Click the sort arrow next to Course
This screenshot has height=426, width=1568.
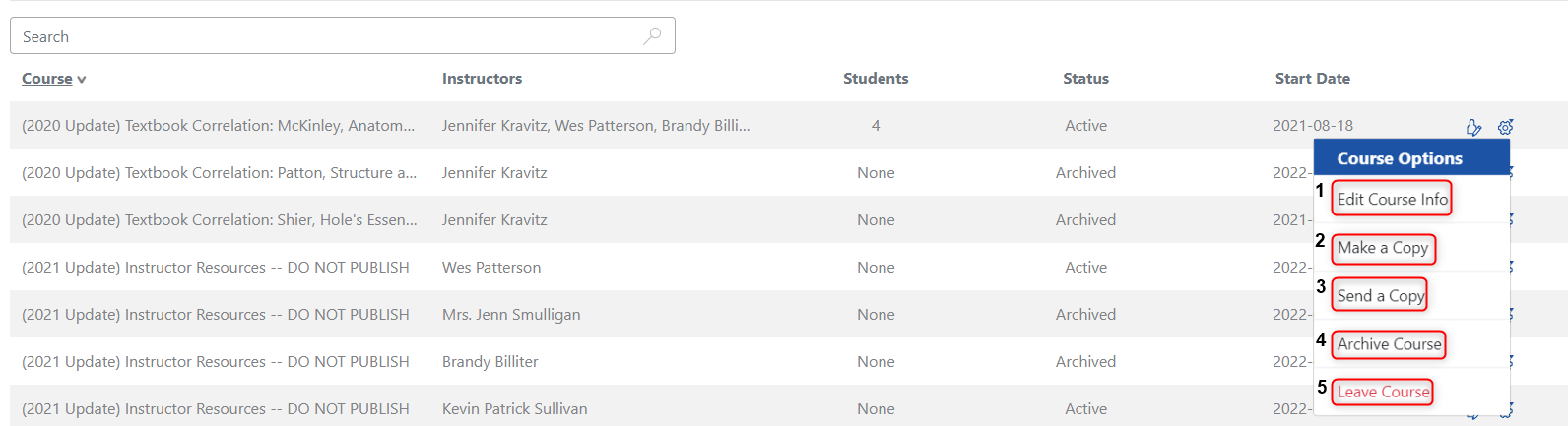pos(82,80)
